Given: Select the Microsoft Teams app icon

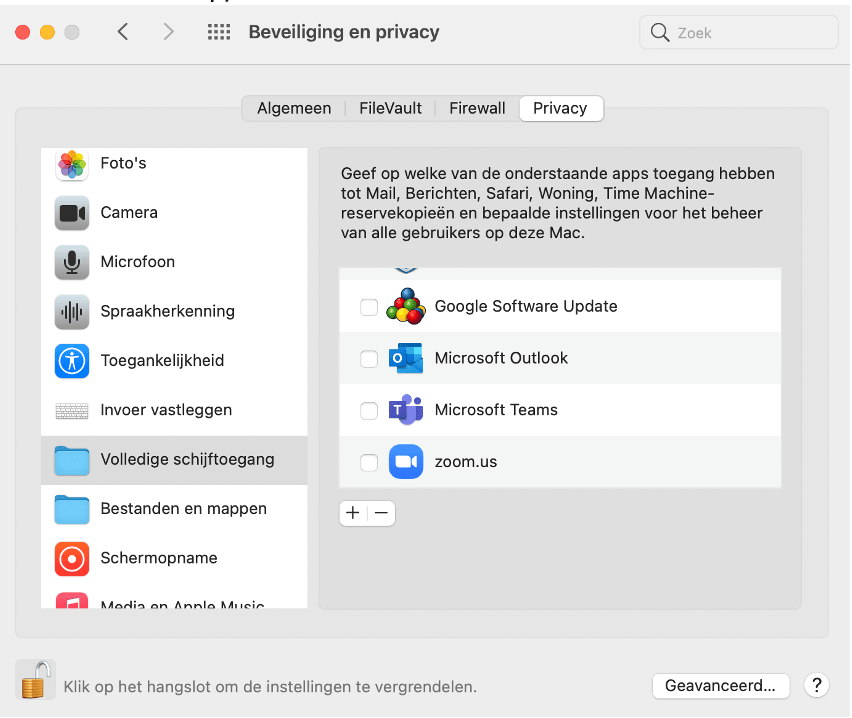Looking at the screenshot, I should click(406, 410).
